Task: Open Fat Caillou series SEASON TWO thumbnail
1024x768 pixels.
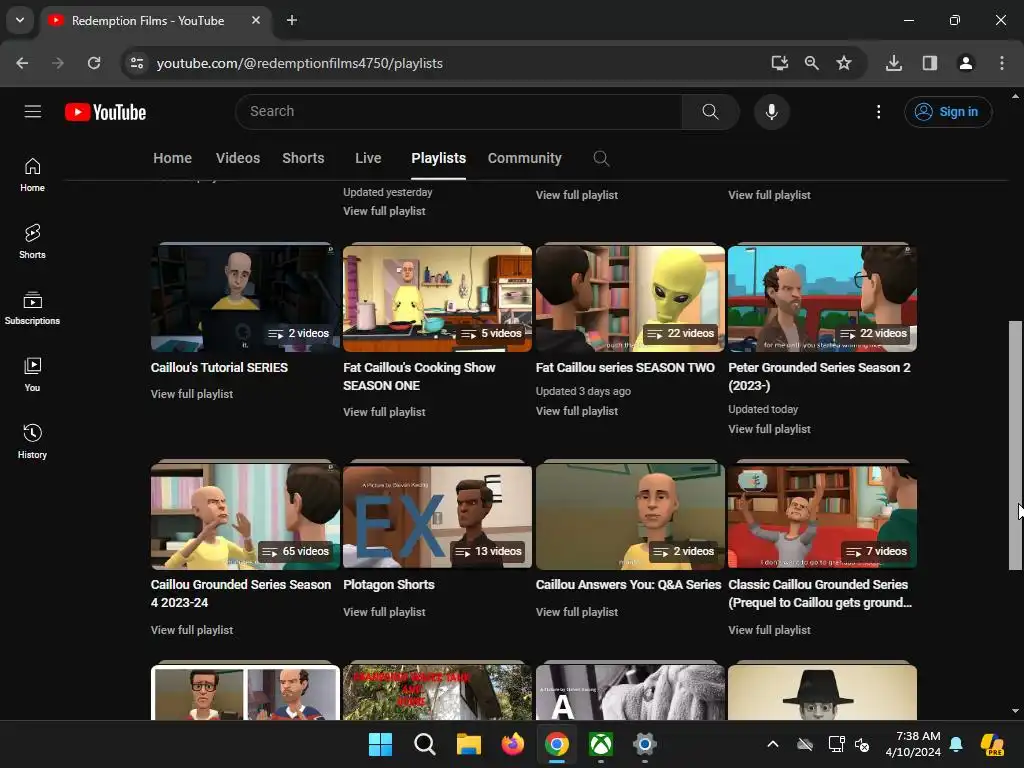Action: pos(630,297)
